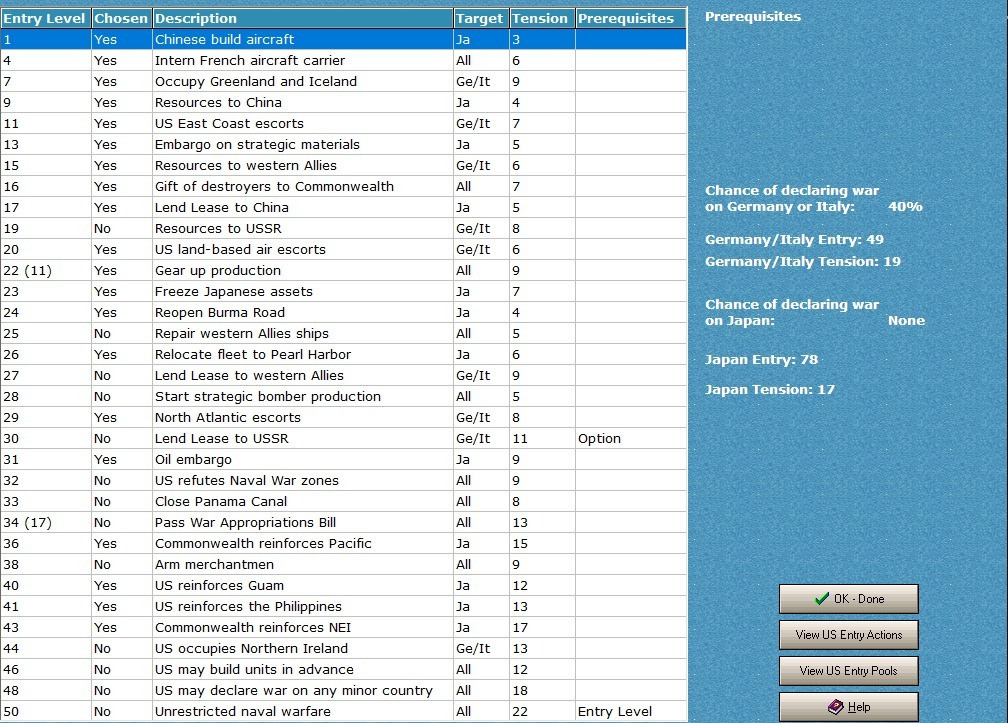Click the Tension column header

542,19
